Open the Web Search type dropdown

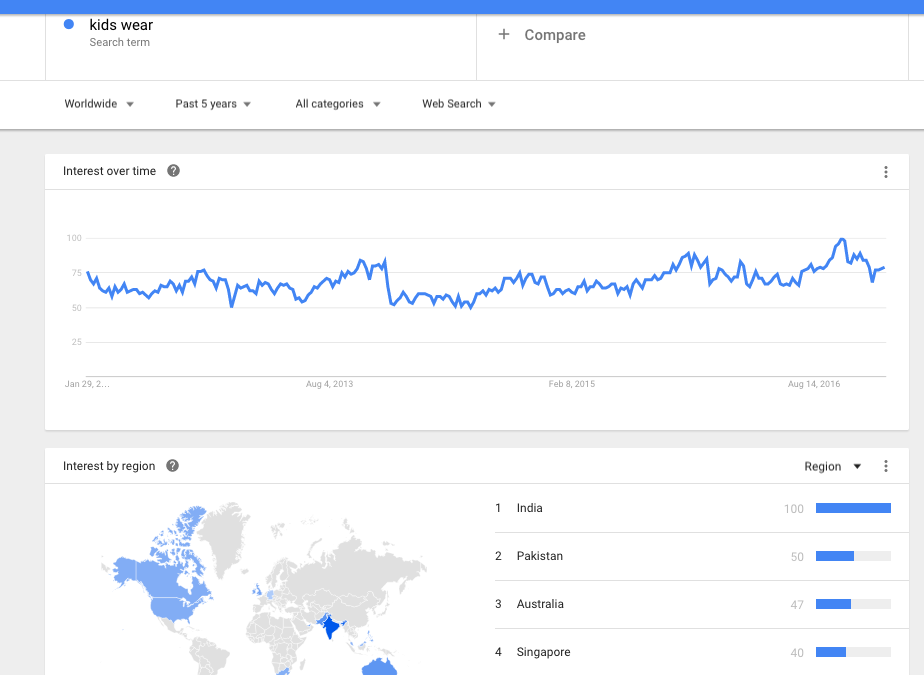pos(458,104)
